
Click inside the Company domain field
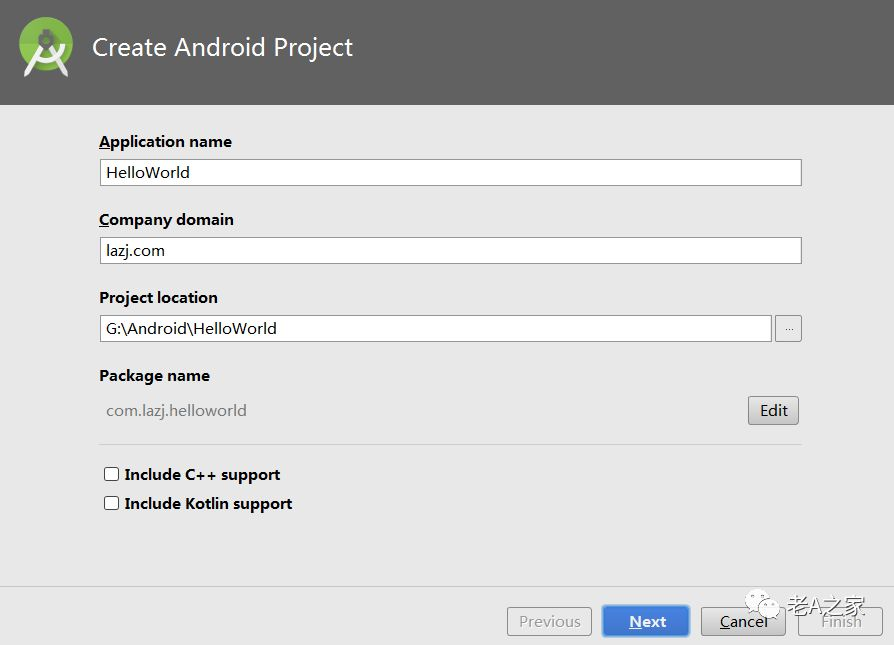(450, 250)
